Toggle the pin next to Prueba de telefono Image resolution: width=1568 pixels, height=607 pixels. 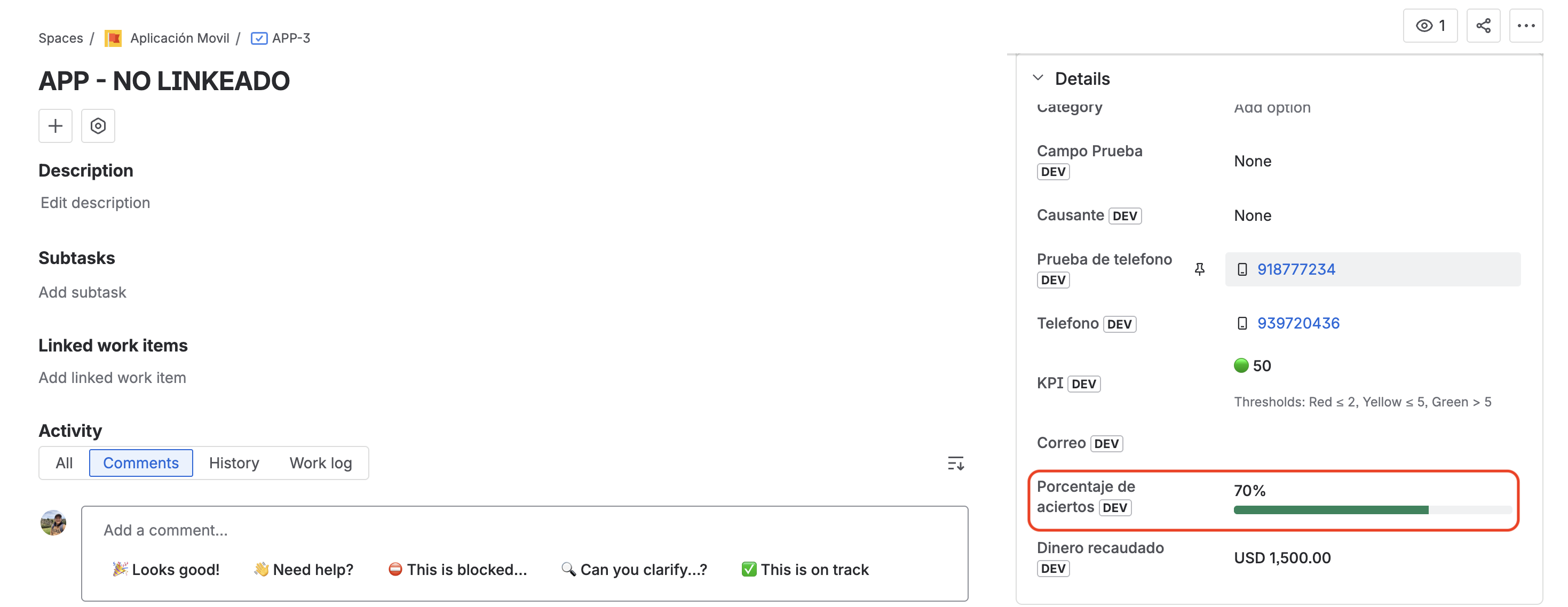coord(1199,269)
